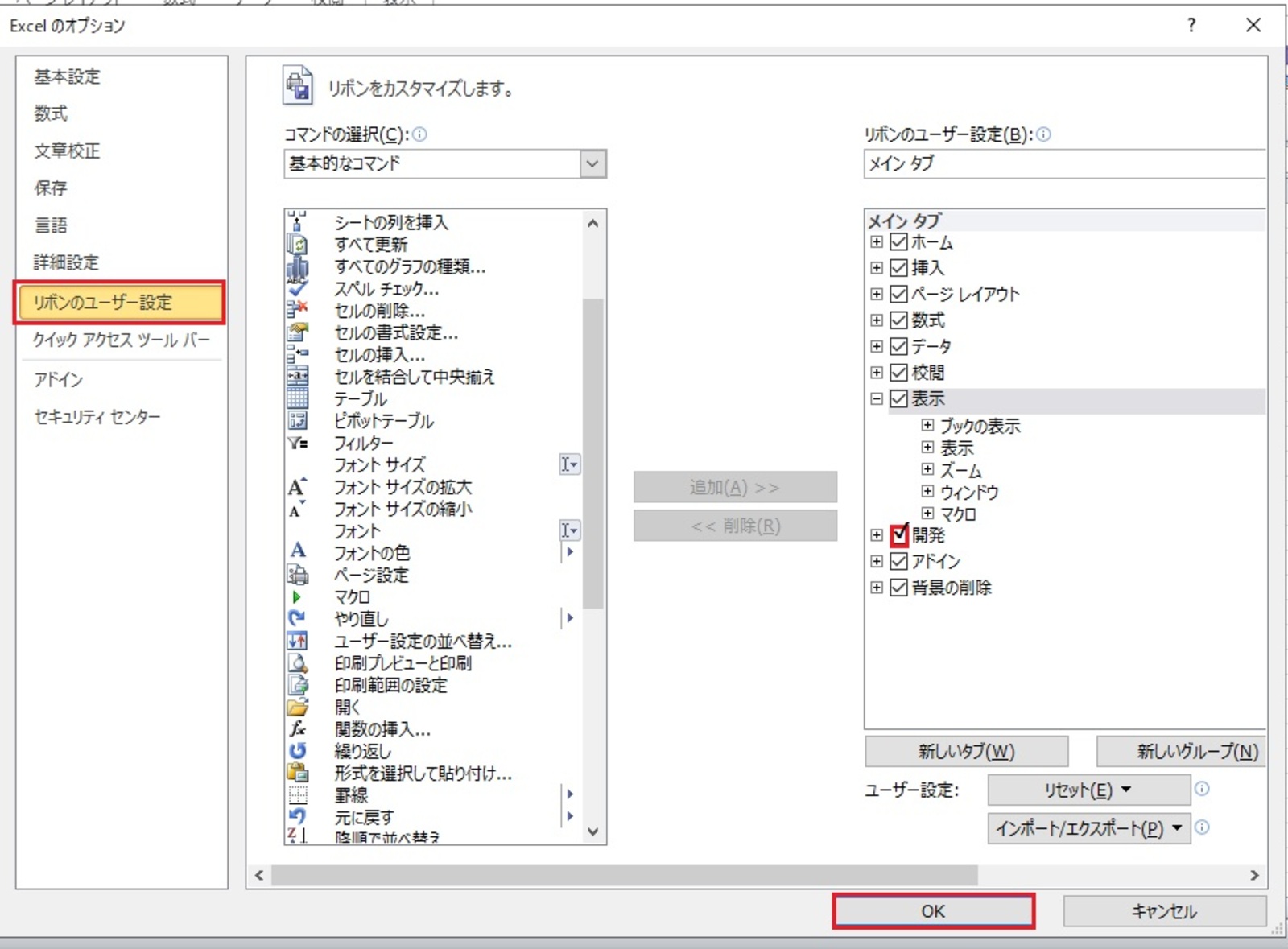
Task: Click the 'フォント サイズの拡大' icon
Action: coord(298,486)
